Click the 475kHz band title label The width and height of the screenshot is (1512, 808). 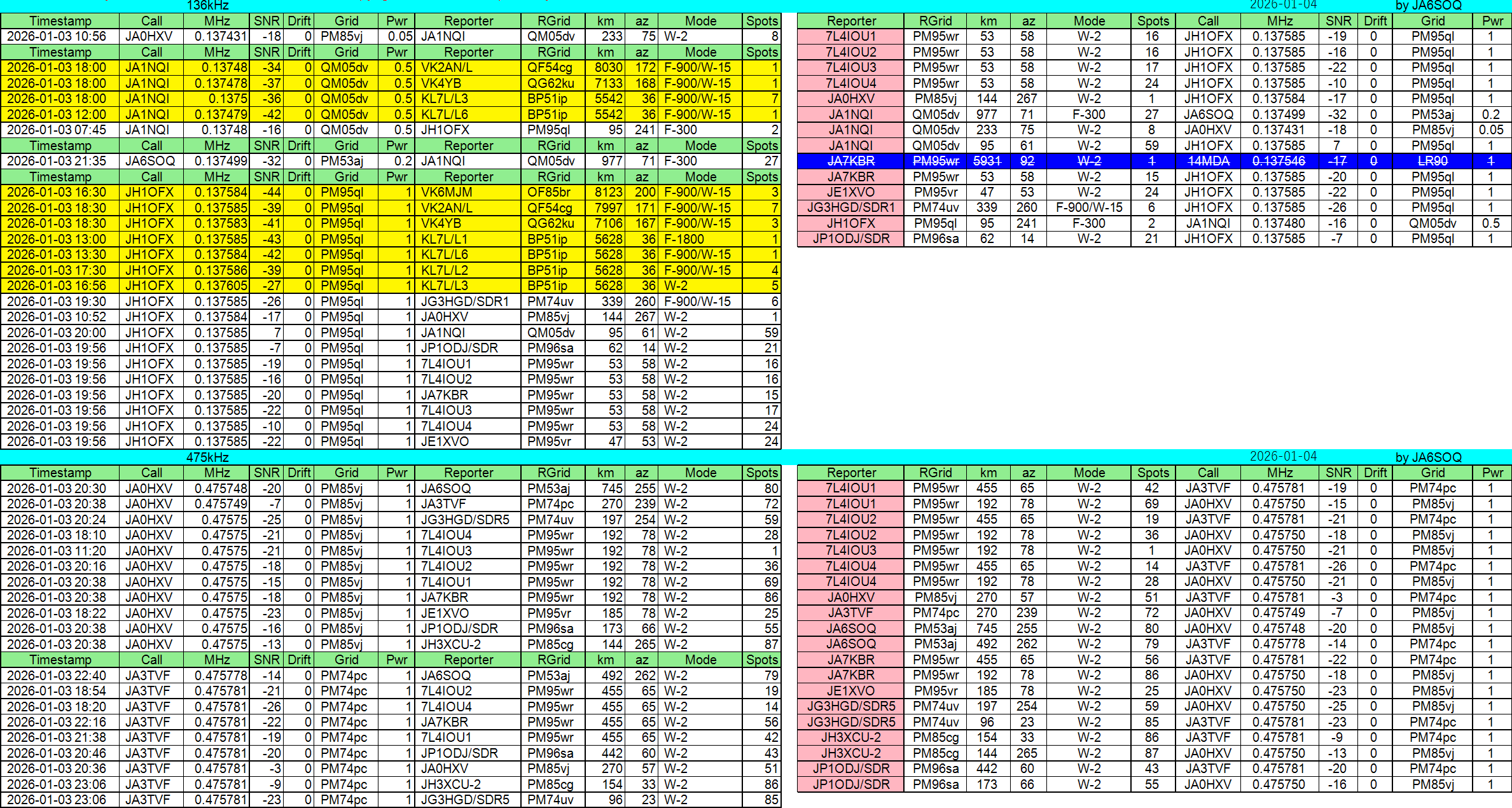(x=207, y=457)
